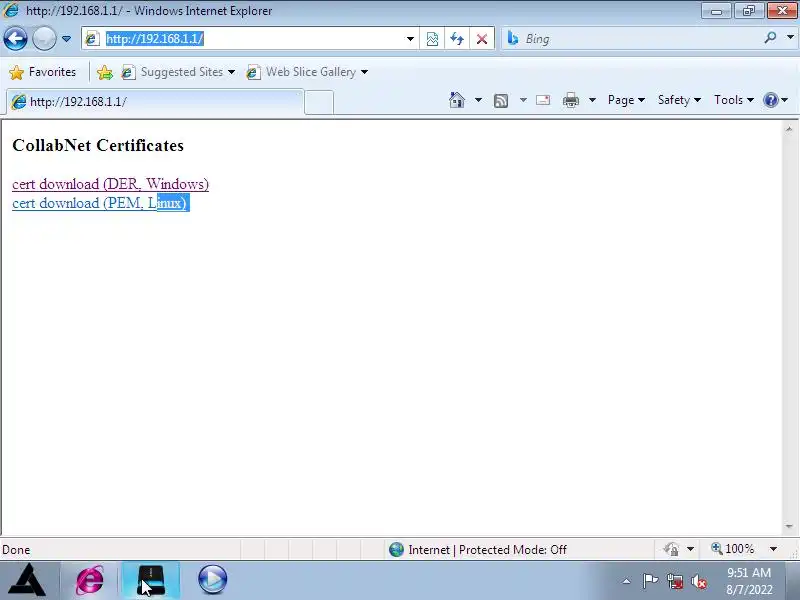Click the RSS Feeds icon
800x600 pixels.
click(x=501, y=101)
